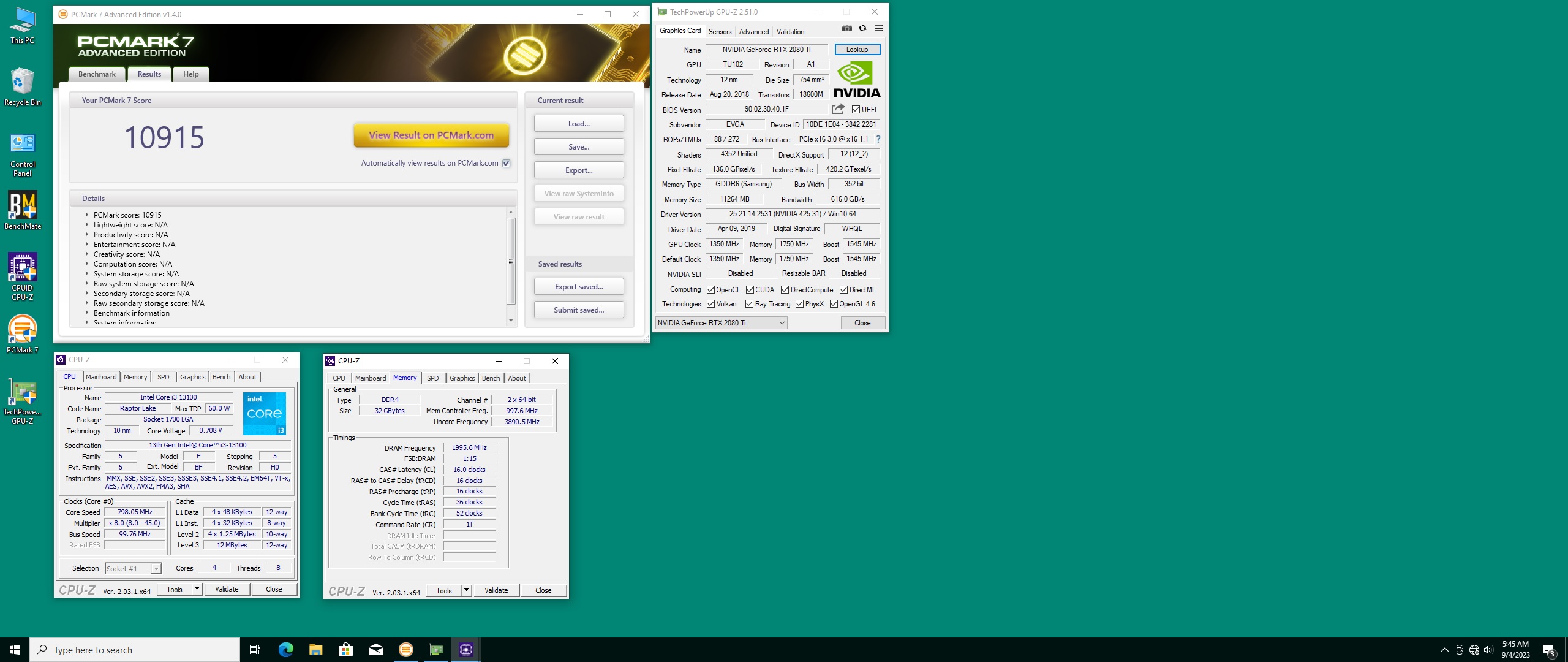This screenshot has height=662, width=1568.
Task: Expand Entertainment score row
Action: (87, 245)
